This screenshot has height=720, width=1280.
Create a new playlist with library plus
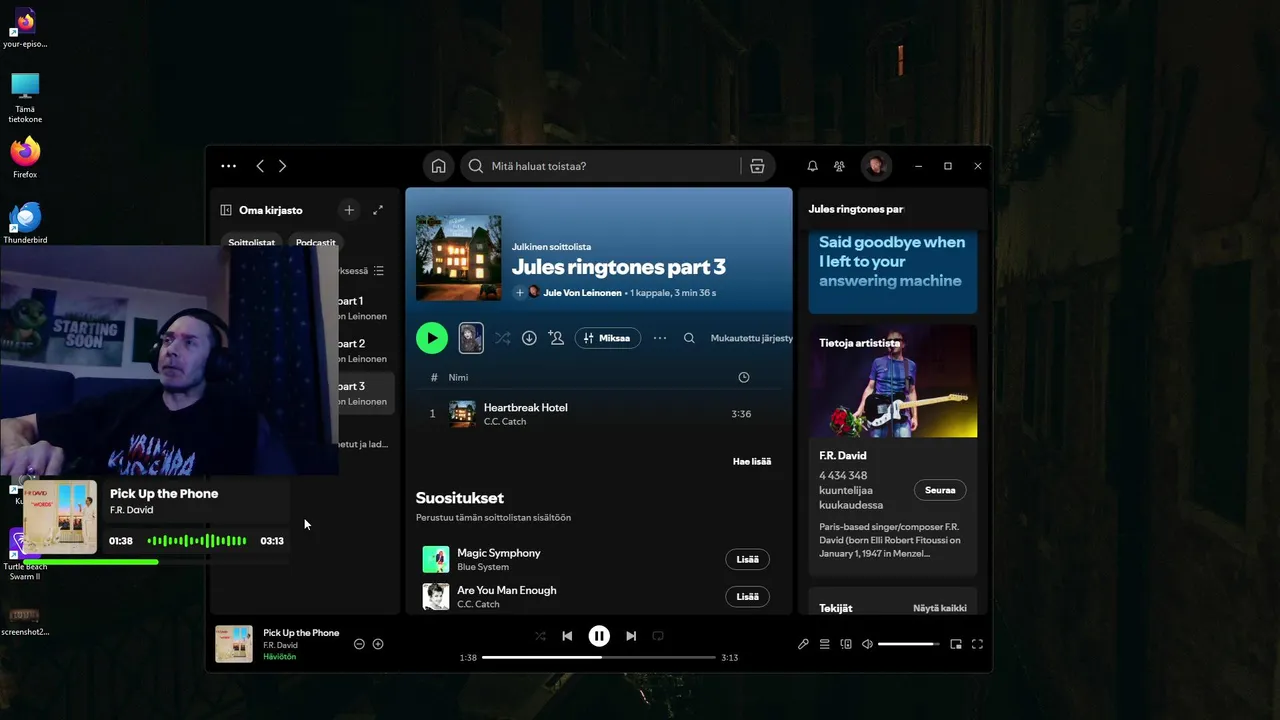349,210
